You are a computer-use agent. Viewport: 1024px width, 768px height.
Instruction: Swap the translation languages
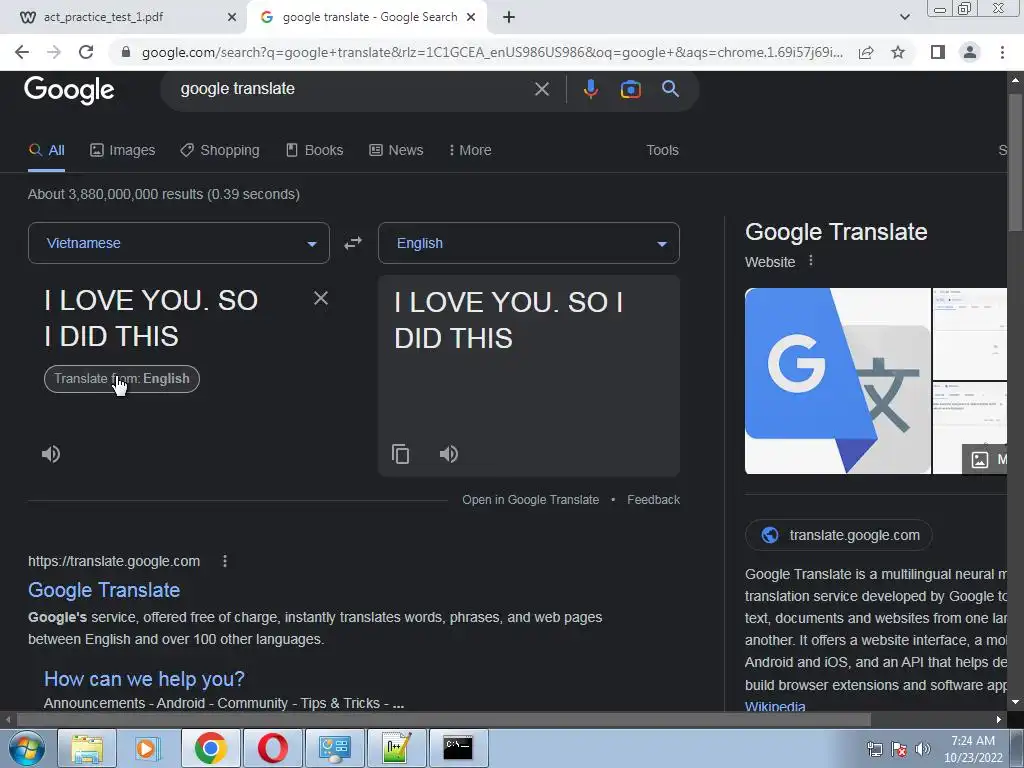point(353,243)
